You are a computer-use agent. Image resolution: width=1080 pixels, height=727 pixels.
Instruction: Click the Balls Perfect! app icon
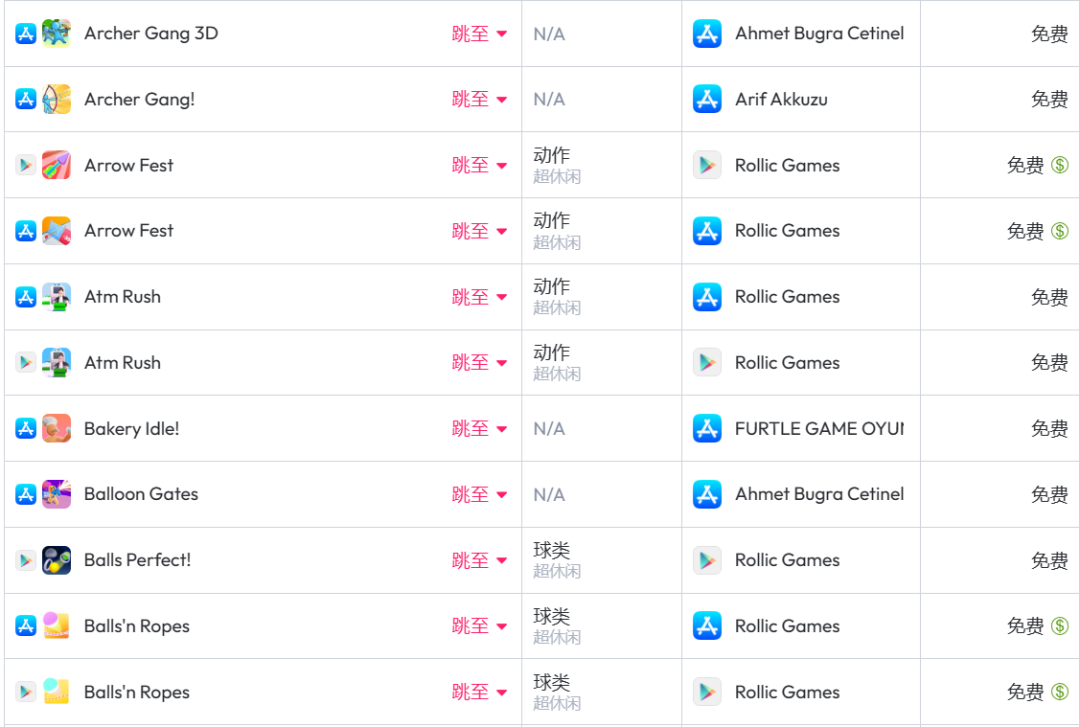(x=56, y=560)
